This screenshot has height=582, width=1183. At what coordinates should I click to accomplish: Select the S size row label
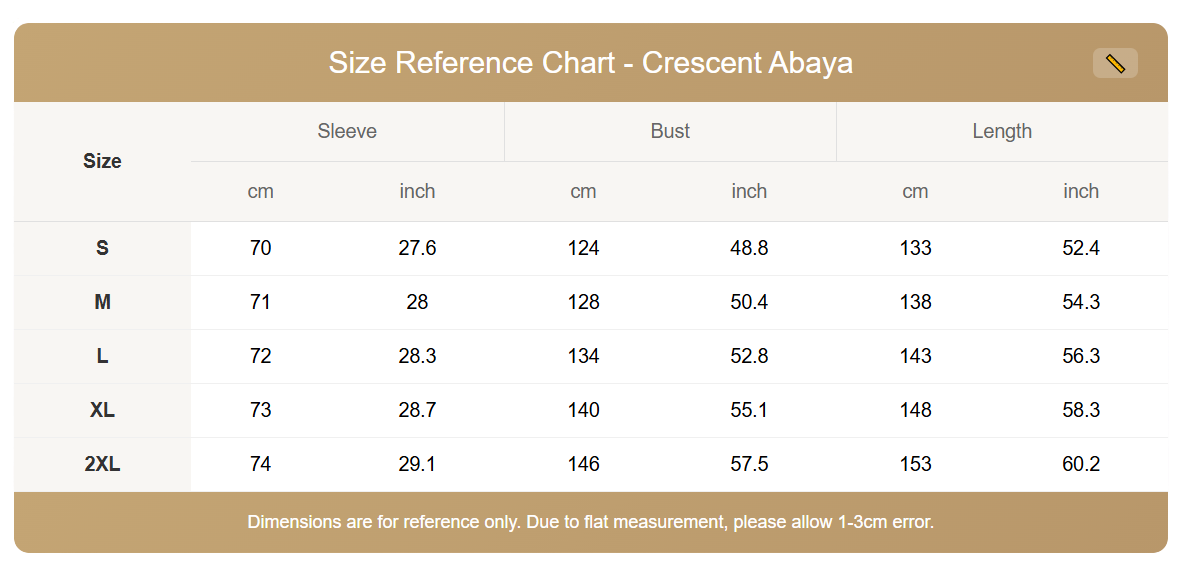point(102,248)
